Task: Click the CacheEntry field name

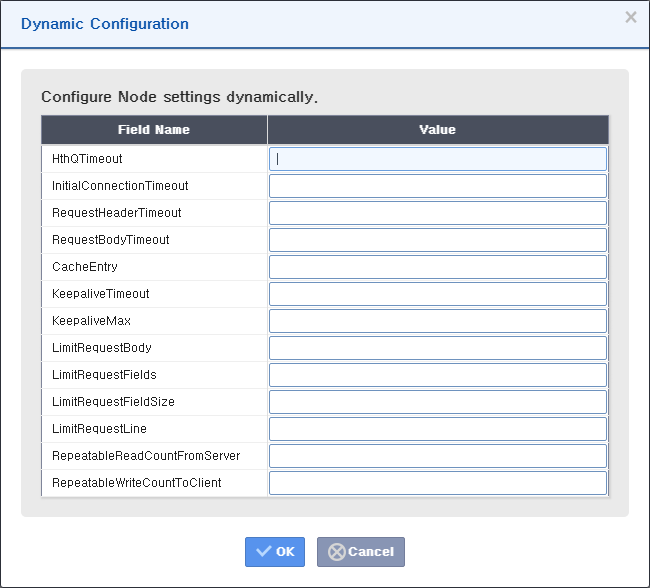Action: pos(85,267)
